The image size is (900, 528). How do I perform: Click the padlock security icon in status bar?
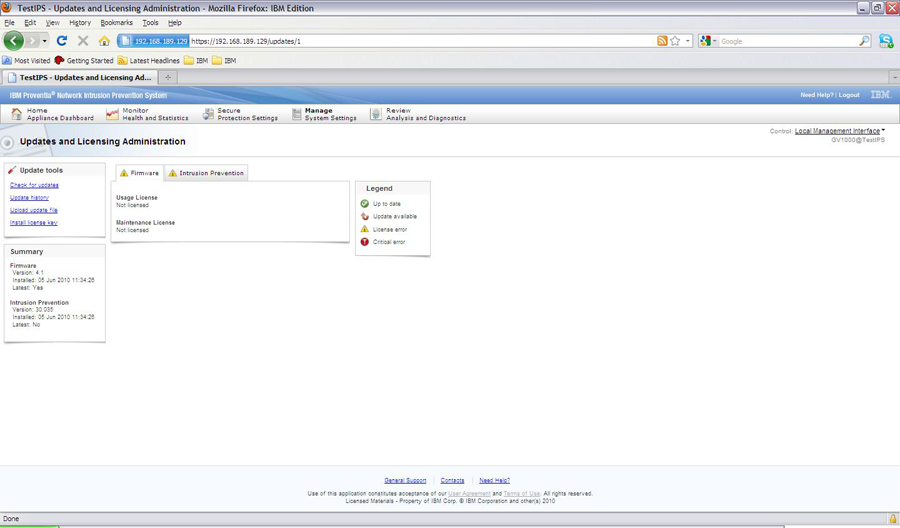coord(893,519)
